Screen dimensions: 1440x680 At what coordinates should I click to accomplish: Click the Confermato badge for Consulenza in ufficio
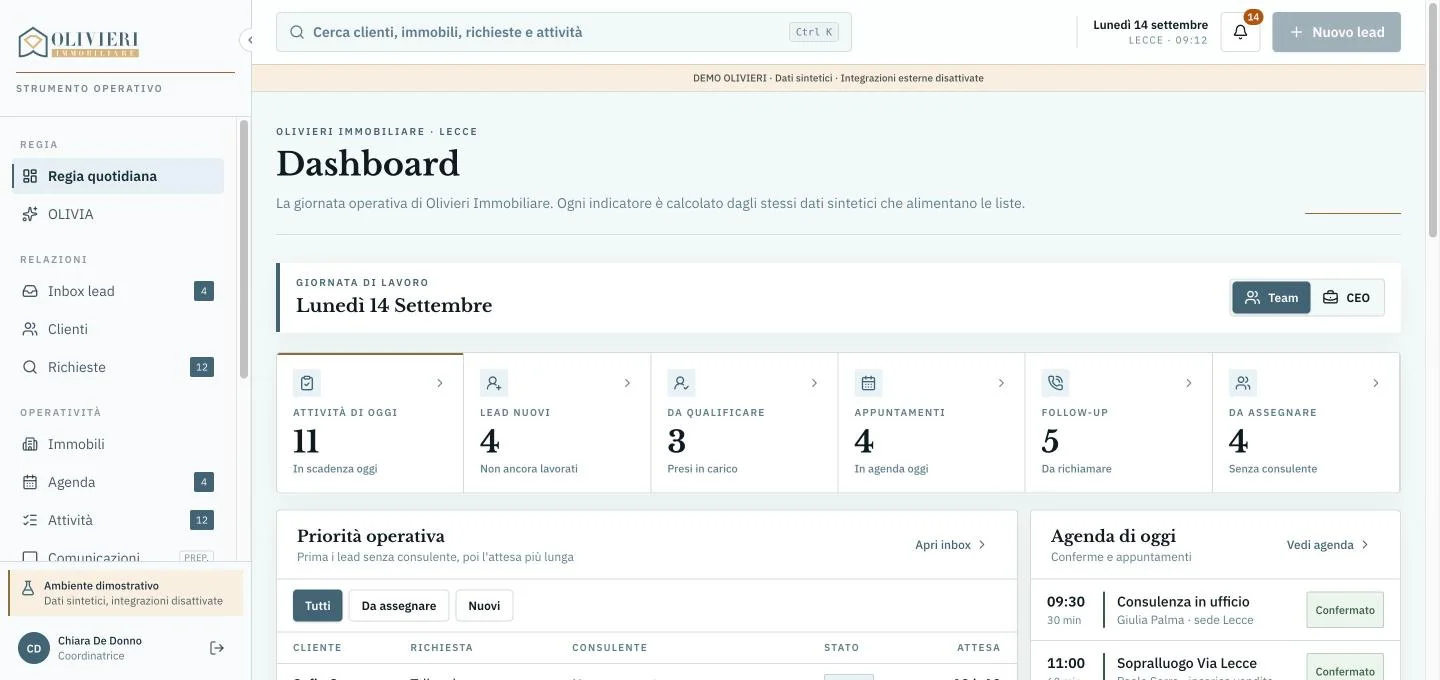1345,610
